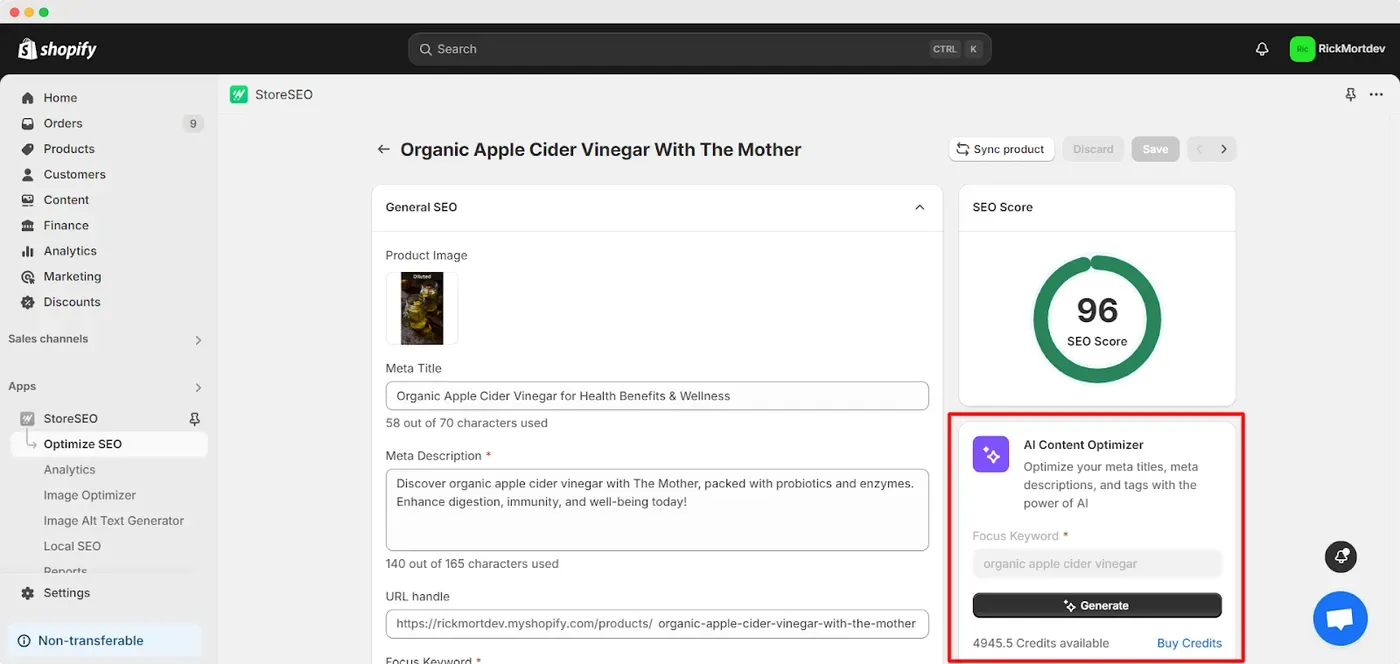Click the AI Focus Keyword field
The image size is (1400, 664).
[x=1097, y=564]
